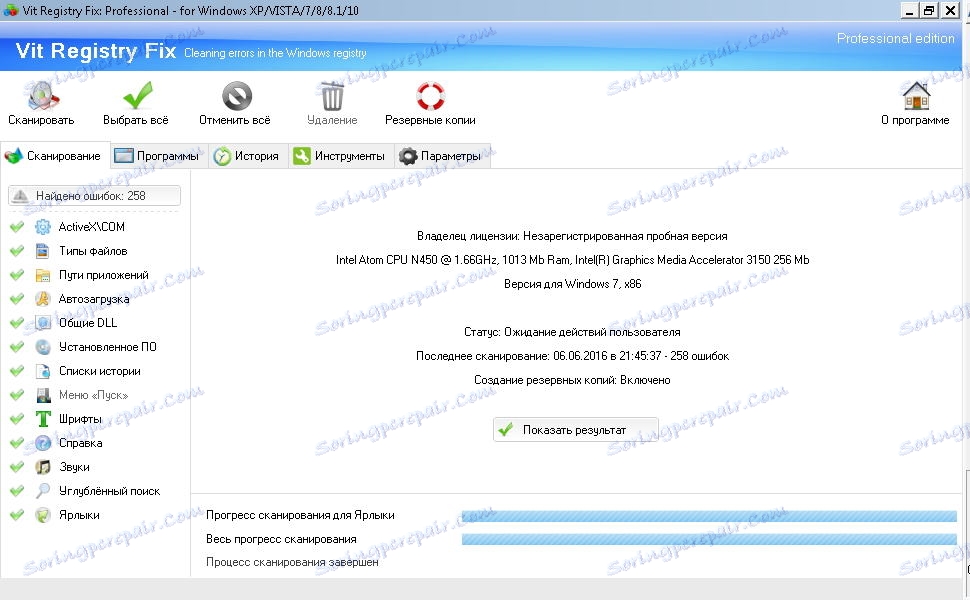Click the warning icon beside Найдено ошибок
Viewport: 970px width, 600px height.
20,195
